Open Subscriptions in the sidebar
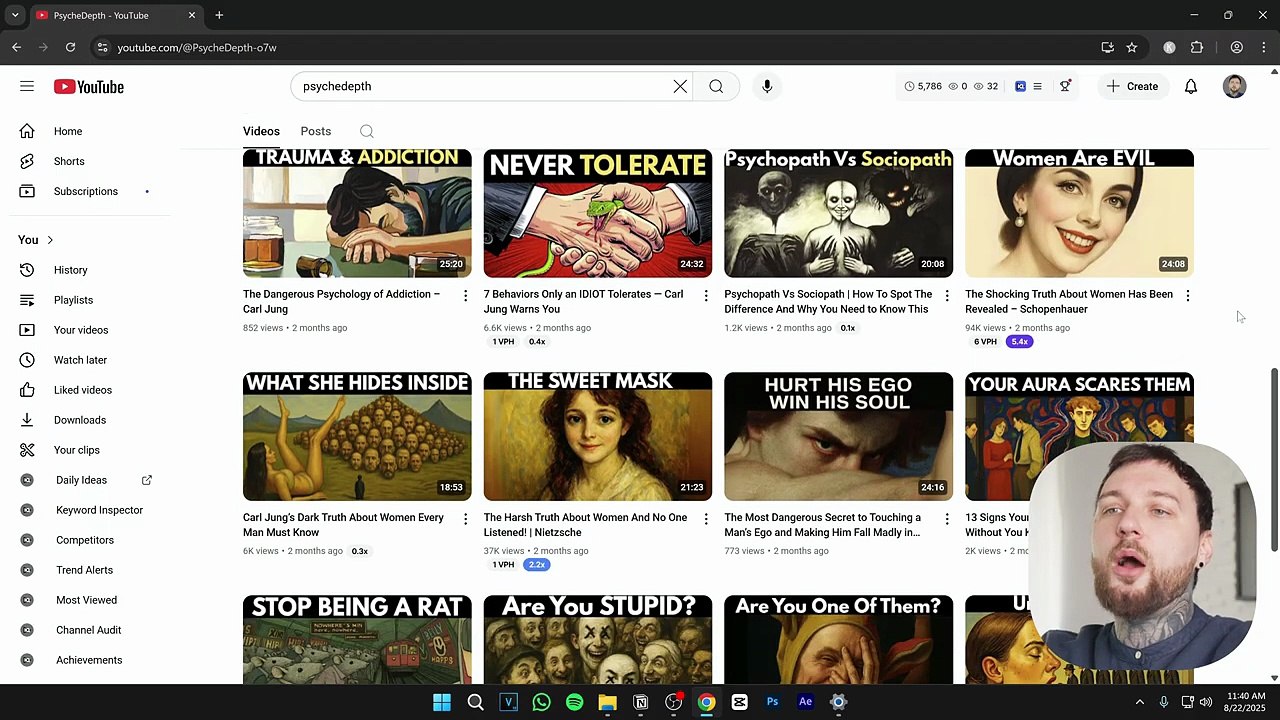 tap(88, 191)
